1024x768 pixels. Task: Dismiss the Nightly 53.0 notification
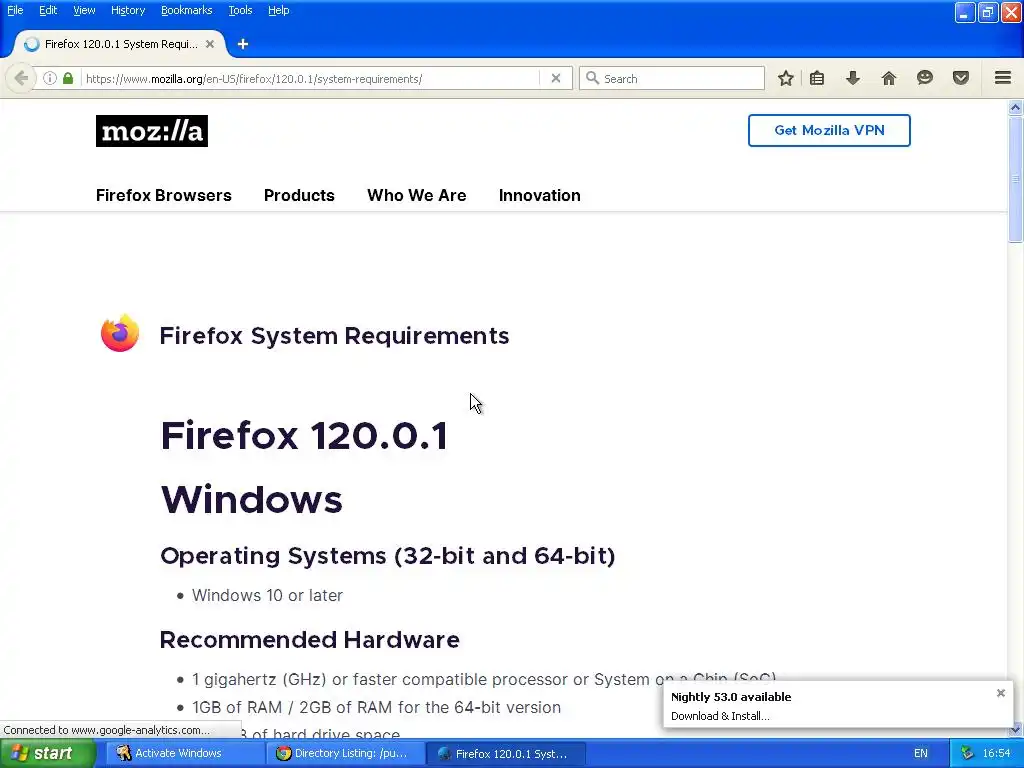point(1000,693)
